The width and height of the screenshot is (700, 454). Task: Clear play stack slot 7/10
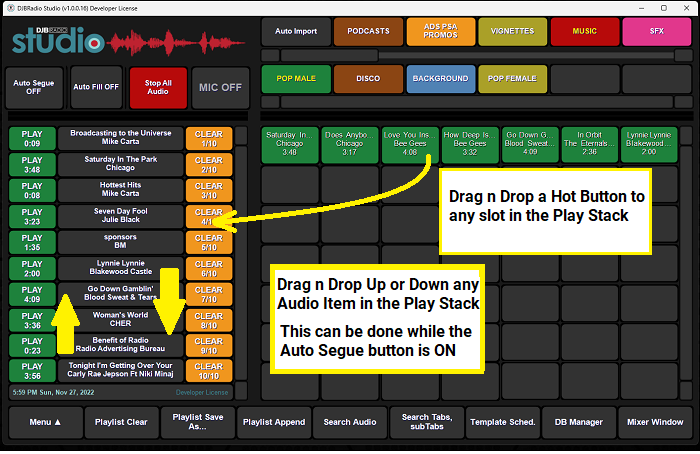tap(209, 295)
